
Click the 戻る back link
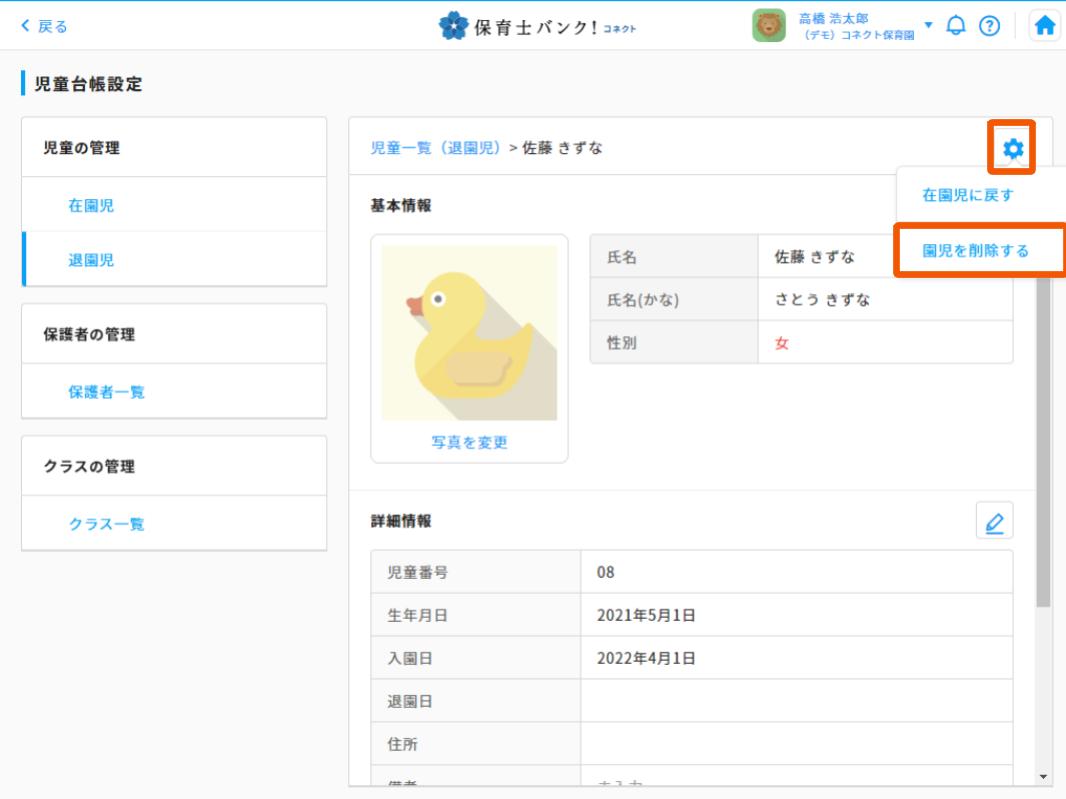pyautogui.click(x=45, y=26)
